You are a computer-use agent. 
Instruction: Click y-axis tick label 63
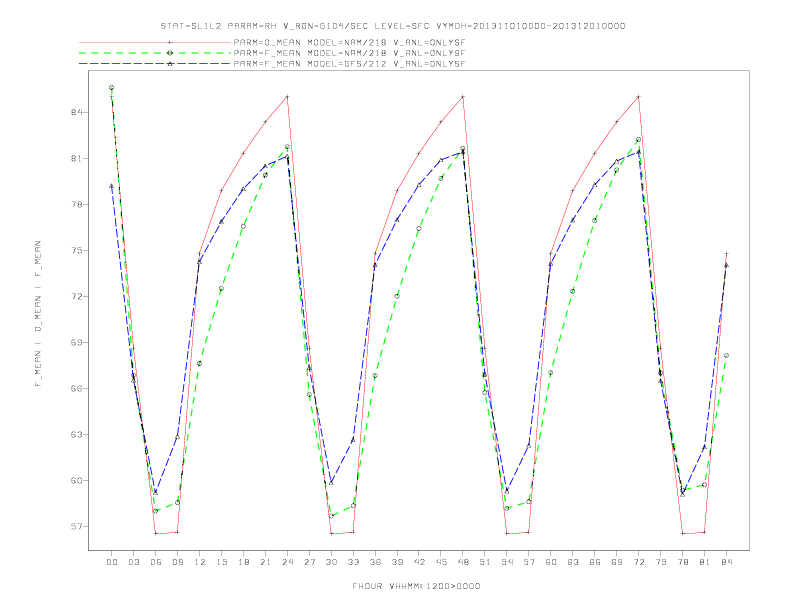[x=76, y=434]
